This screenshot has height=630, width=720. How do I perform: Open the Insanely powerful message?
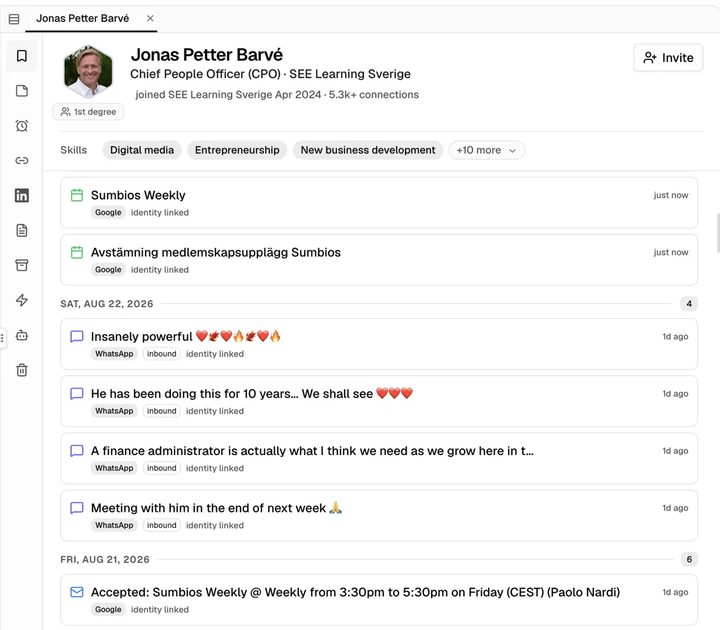[x=379, y=344]
